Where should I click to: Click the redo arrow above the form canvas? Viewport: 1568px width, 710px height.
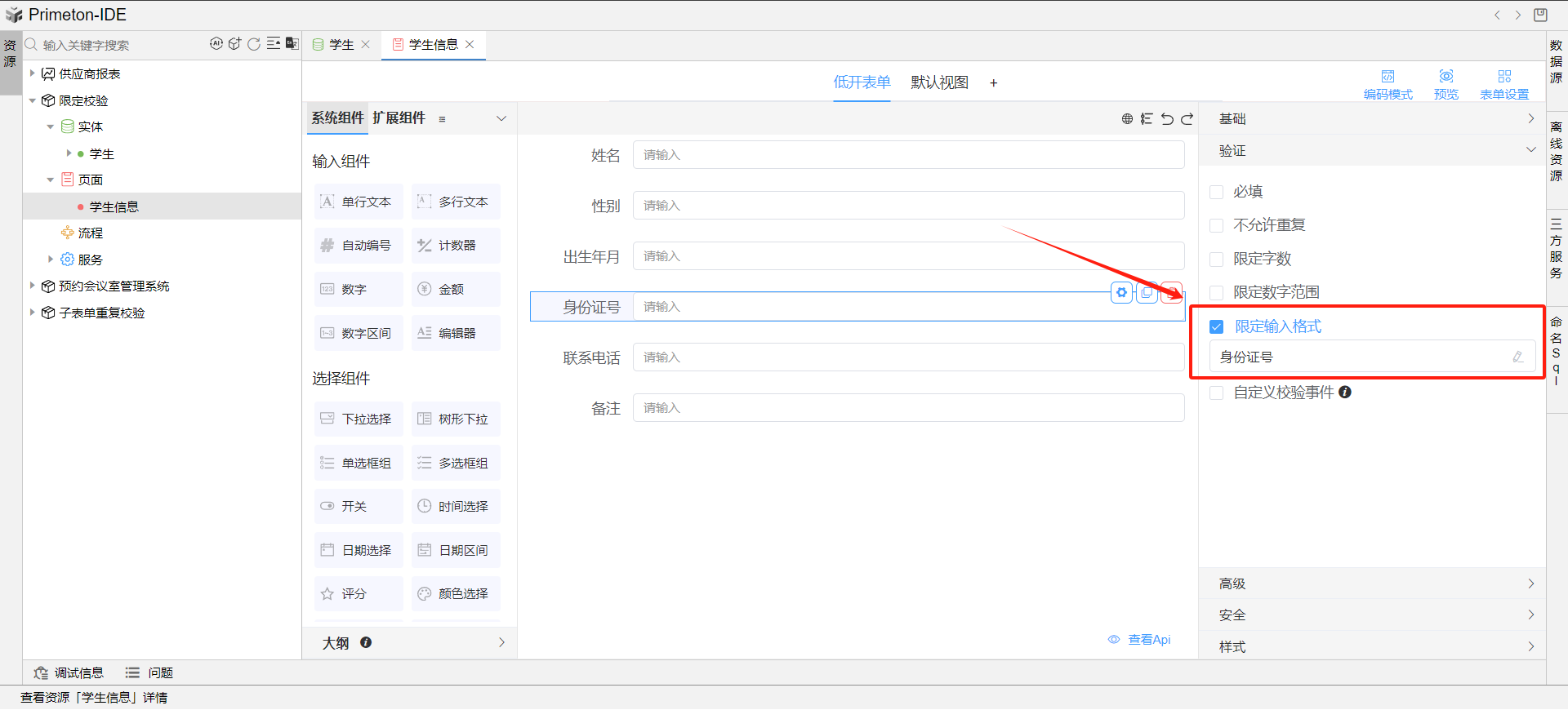click(1187, 119)
